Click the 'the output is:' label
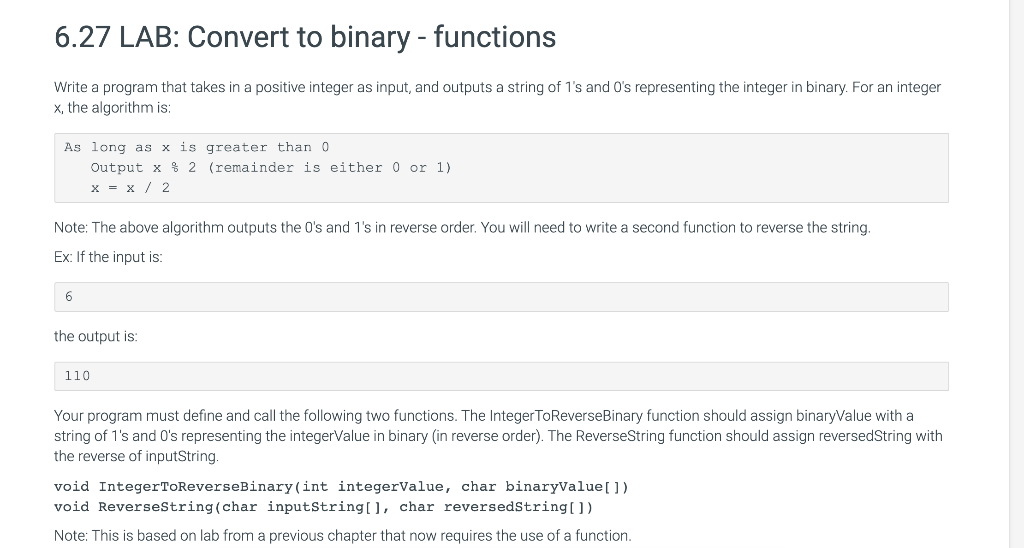Screen dimensions: 1024x548 (x=96, y=336)
